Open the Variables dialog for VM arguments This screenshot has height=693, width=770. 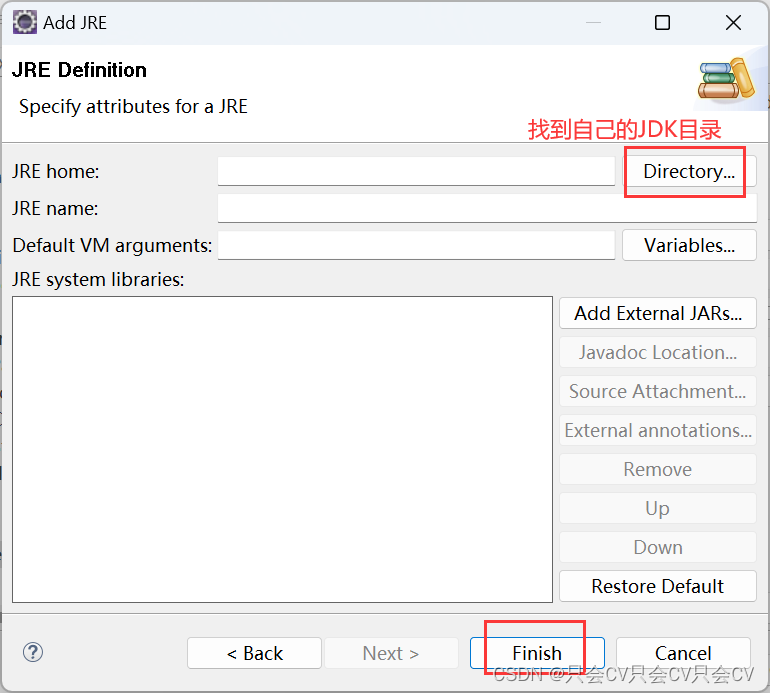pos(689,245)
